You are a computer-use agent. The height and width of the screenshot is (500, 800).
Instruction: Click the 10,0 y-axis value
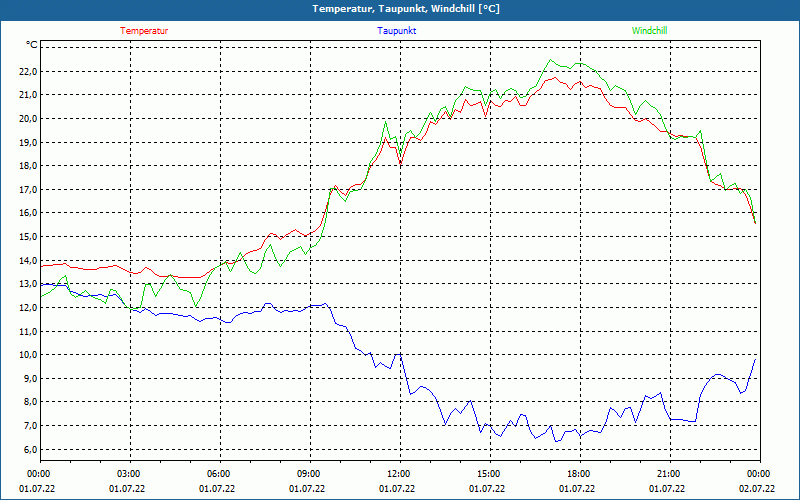tap(28, 355)
